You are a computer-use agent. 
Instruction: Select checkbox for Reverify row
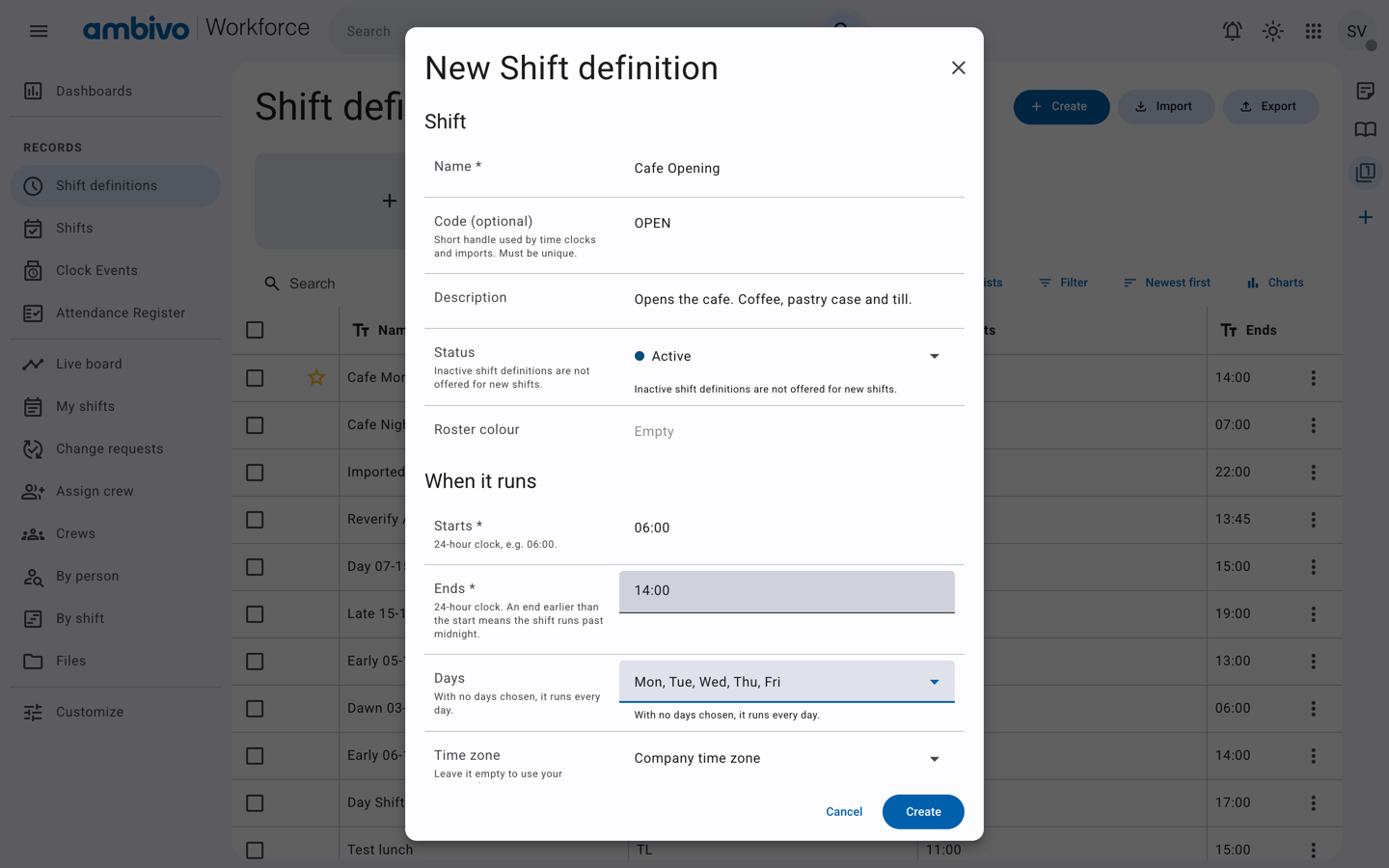point(255,519)
